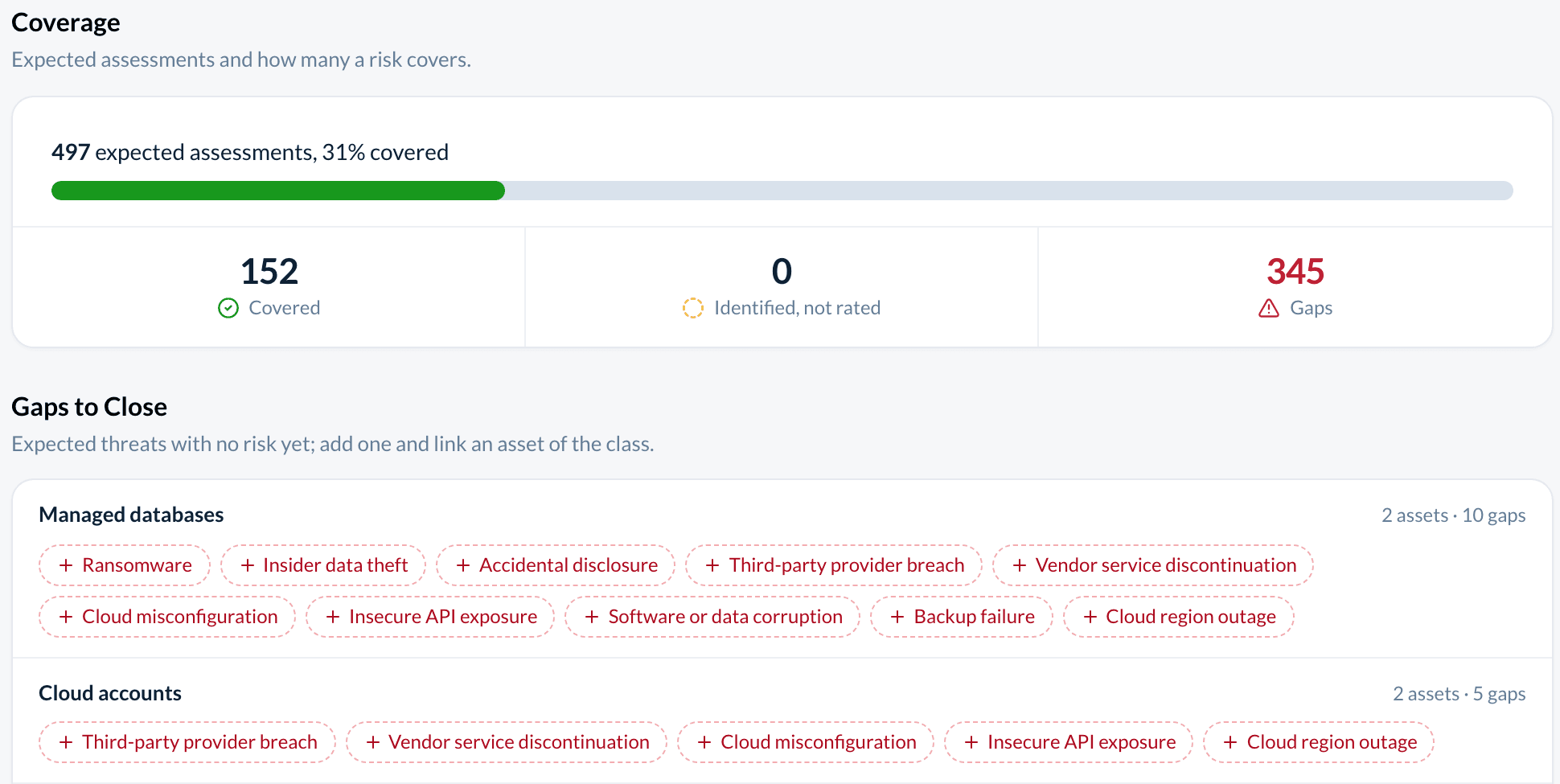The image size is (1560, 784).
Task: Add Cloud misconfiguration under Managed databases
Action: [x=167, y=617]
